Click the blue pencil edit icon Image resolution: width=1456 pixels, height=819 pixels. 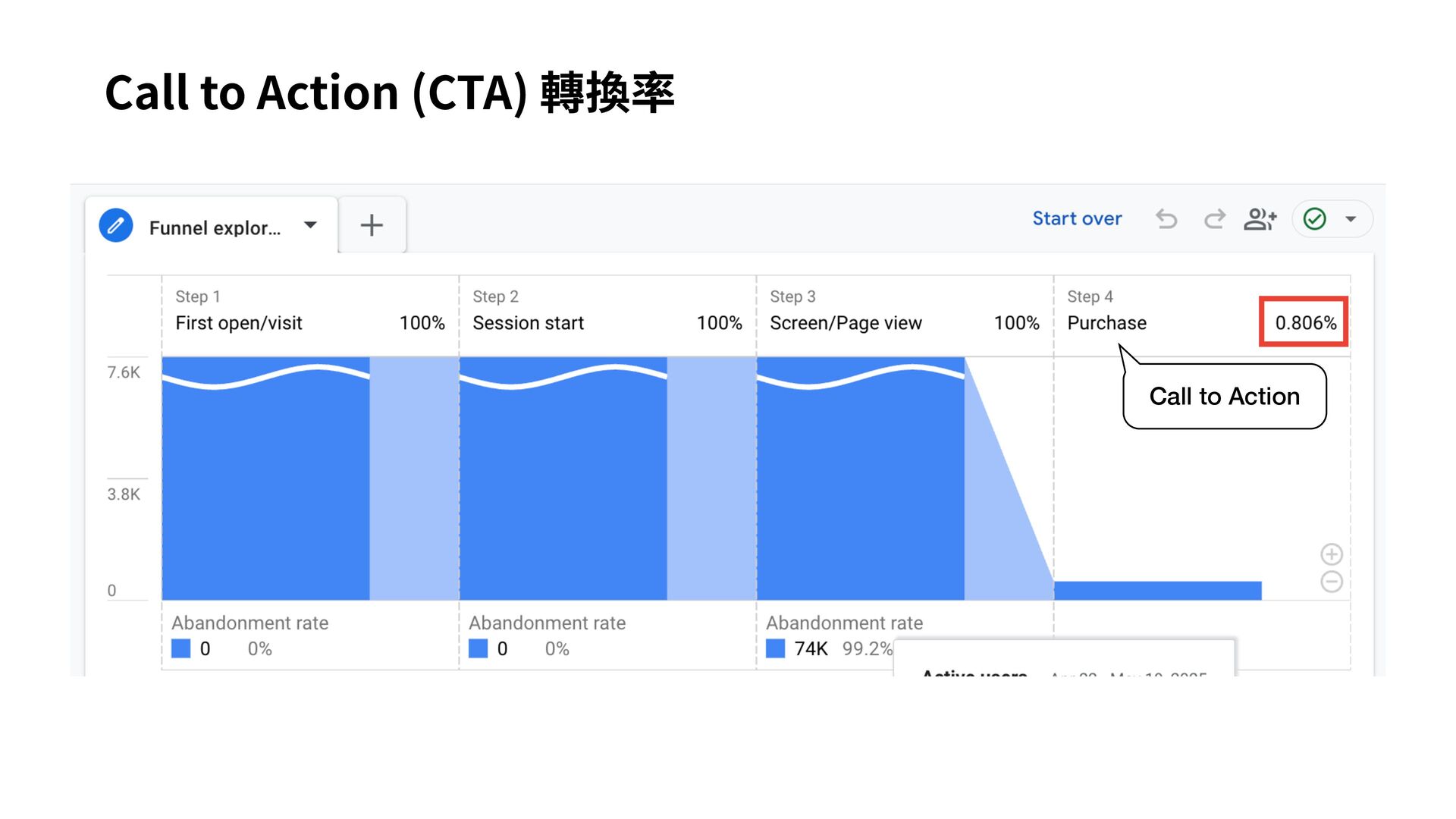116,225
